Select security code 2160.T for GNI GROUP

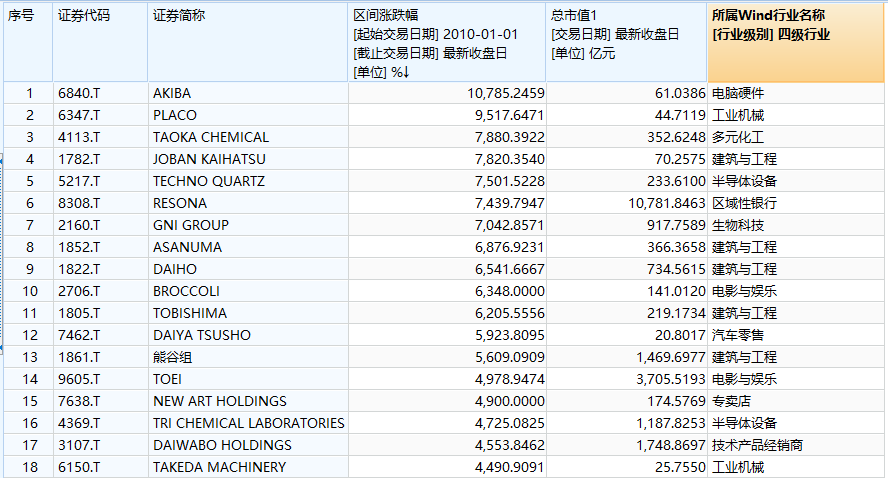click(79, 225)
